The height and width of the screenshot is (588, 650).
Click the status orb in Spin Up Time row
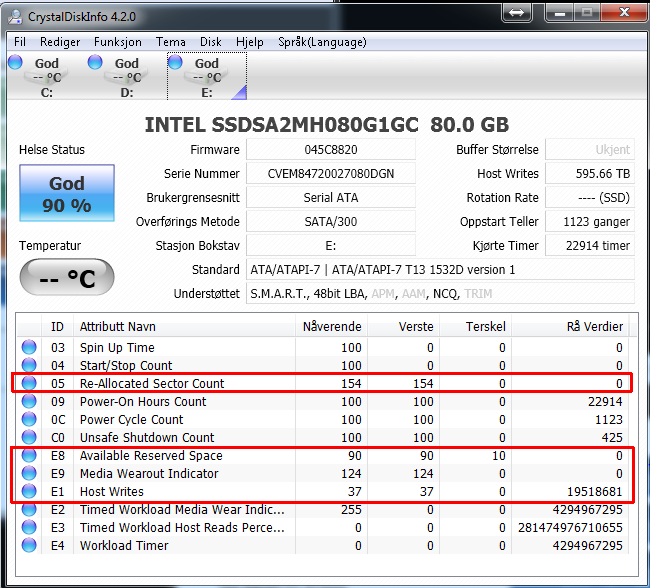point(29,347)
